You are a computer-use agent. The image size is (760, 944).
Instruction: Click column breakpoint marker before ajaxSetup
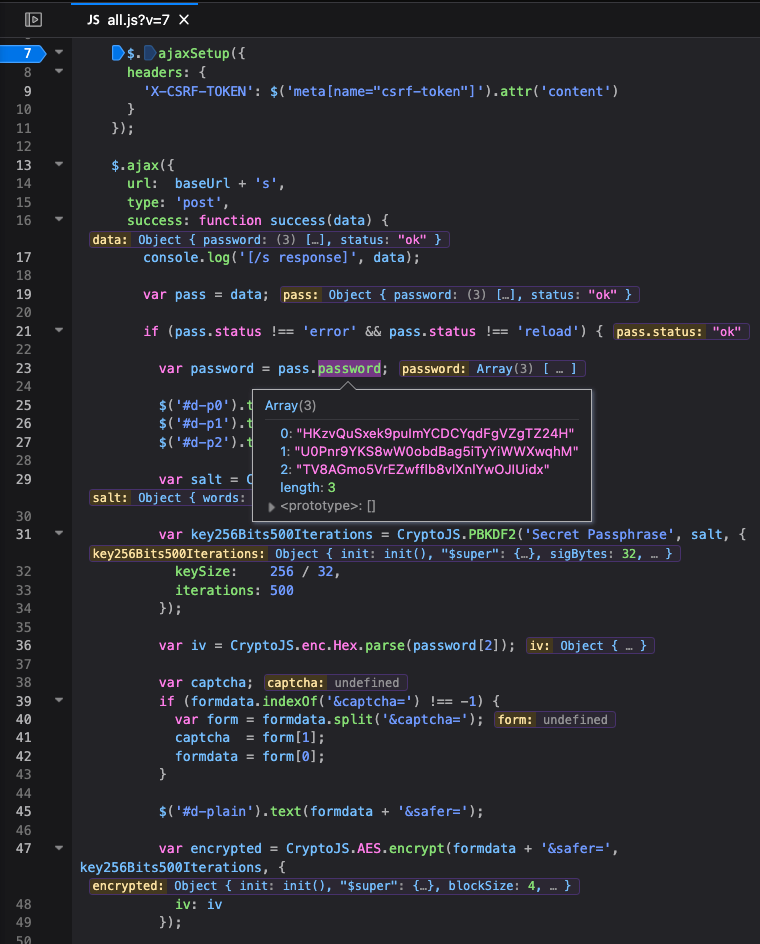click(150, 52)
